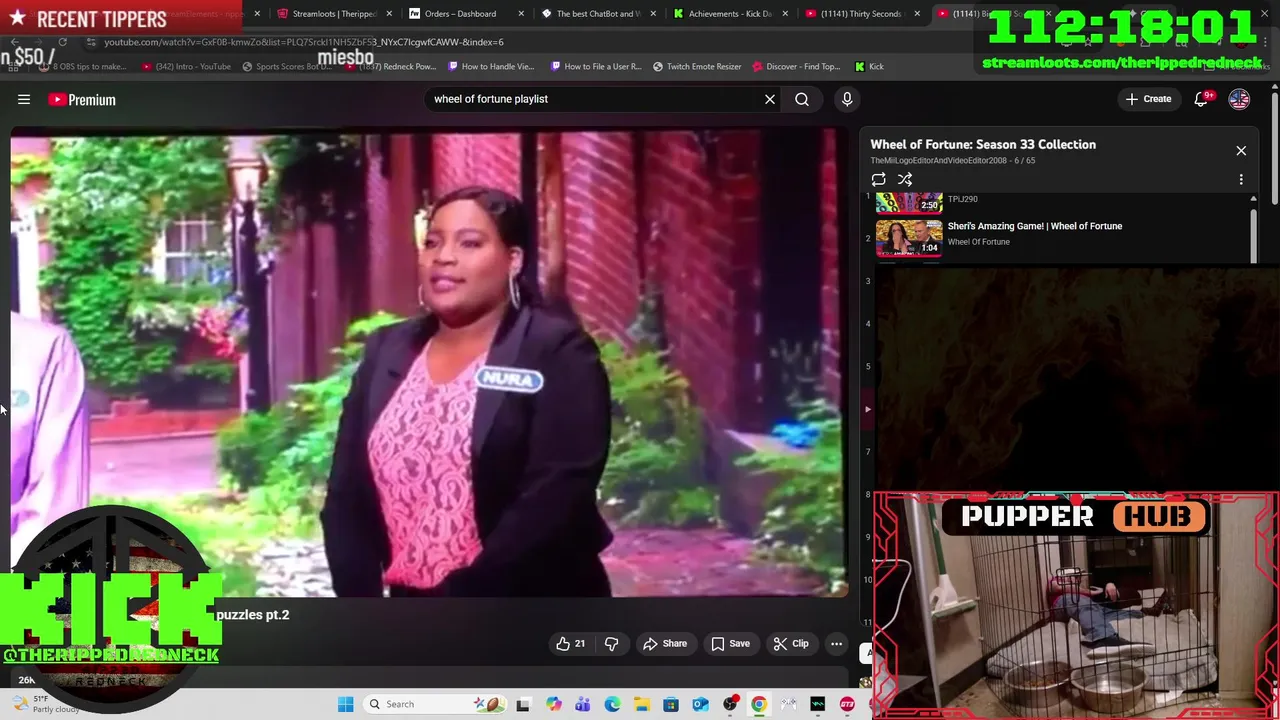This screenshot has width=1280, height=720.
Task: Click the 'Wheel Of Fortune' channel name in playlist
Action: (x=978, y=242)
